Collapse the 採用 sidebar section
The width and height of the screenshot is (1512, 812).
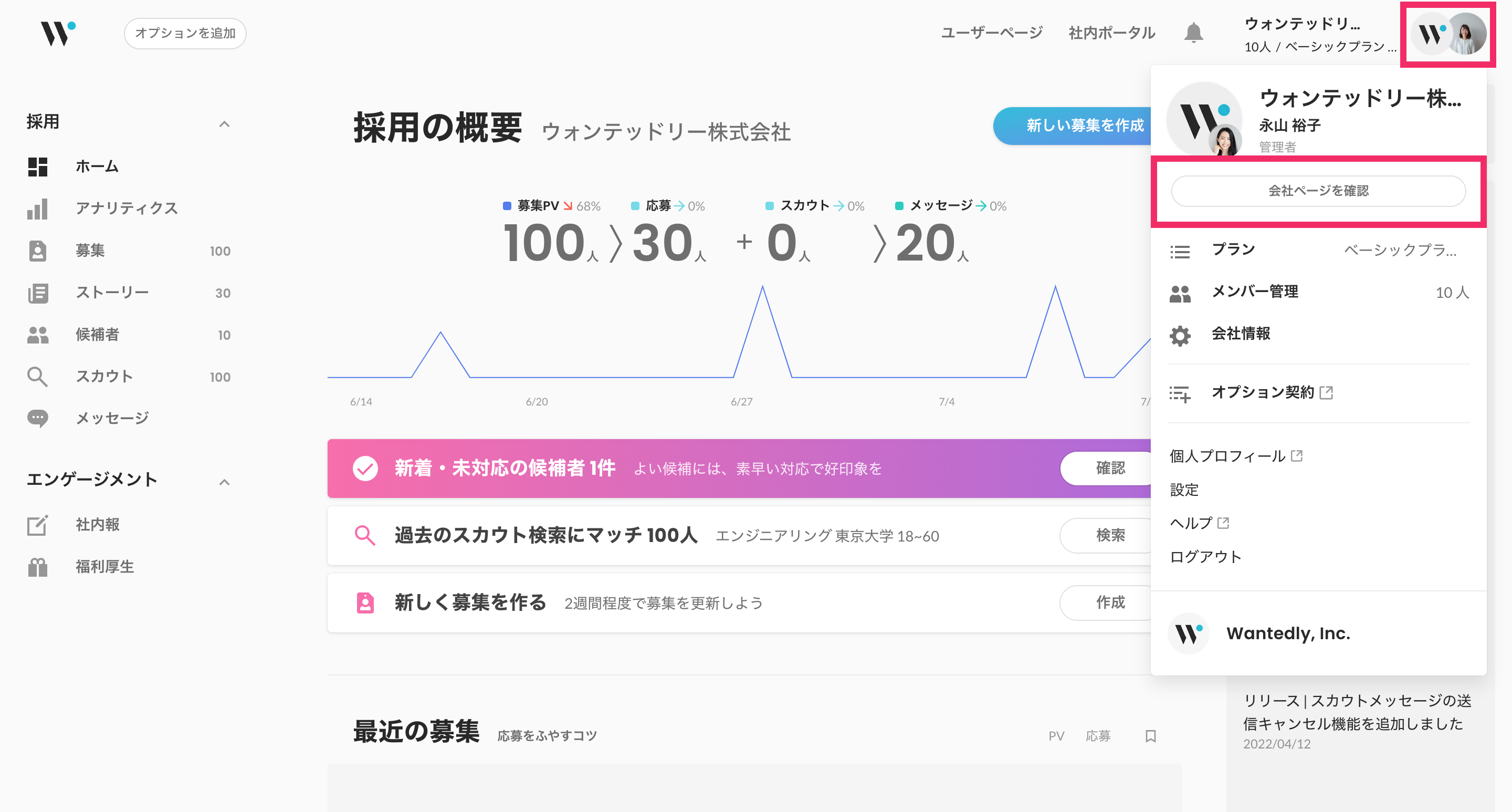click(224, 123)
